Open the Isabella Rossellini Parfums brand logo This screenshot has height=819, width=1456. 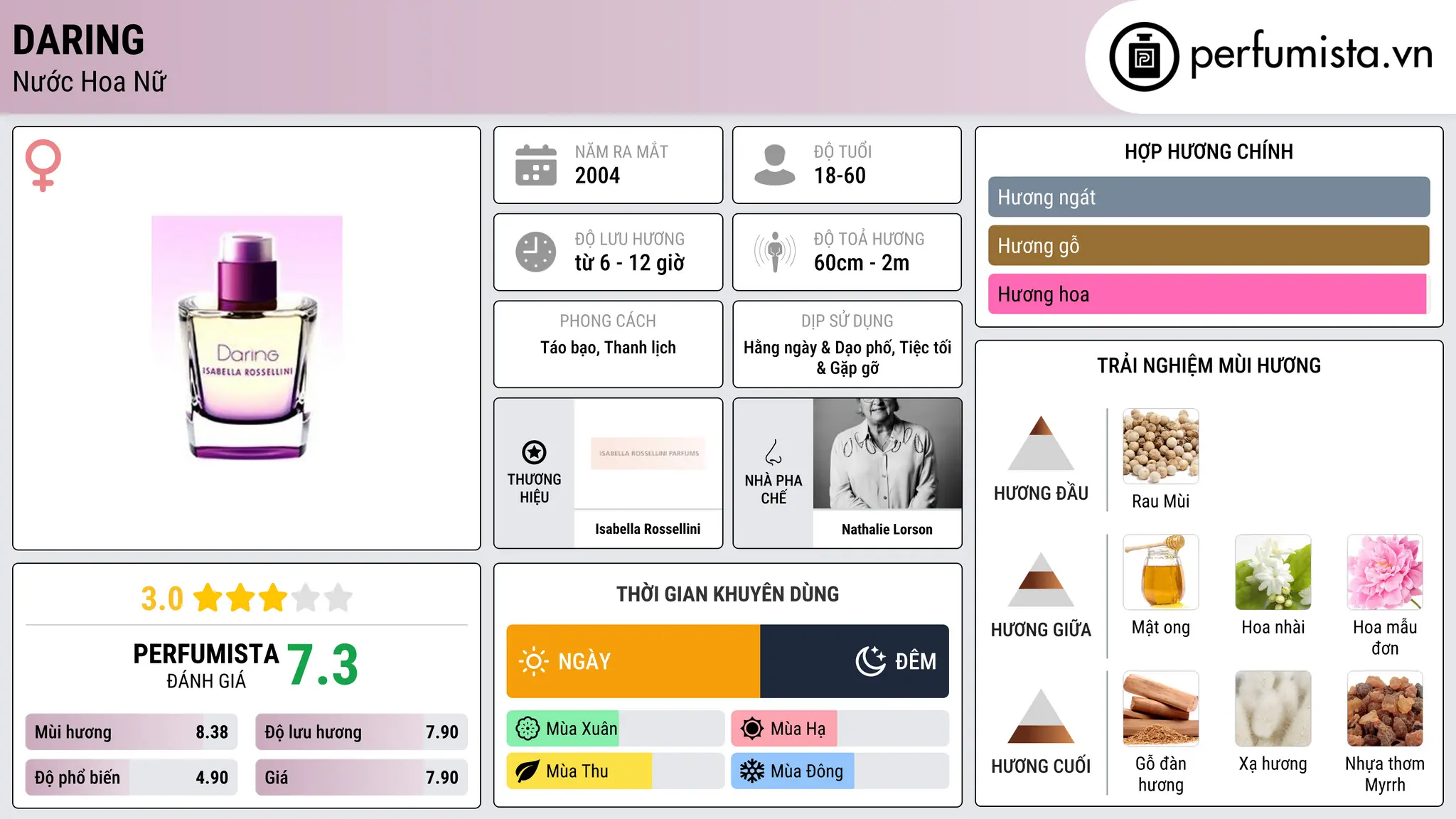point(648,453)
